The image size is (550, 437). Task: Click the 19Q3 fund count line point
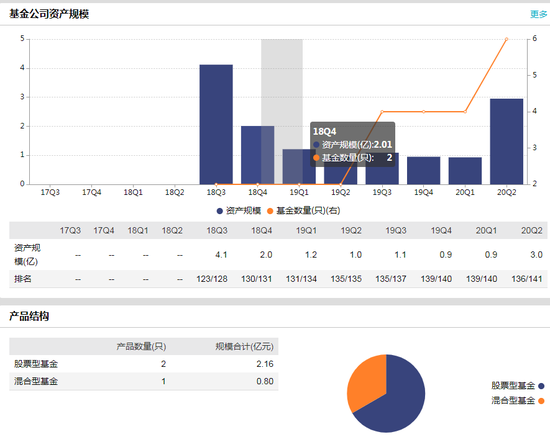tap(382, 112)
